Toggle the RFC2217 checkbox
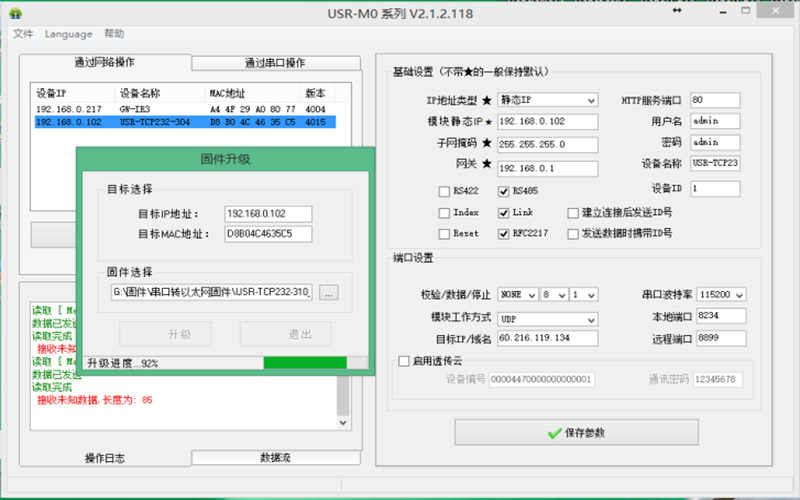This screenshot has width=800, height=500. point(504,233)
